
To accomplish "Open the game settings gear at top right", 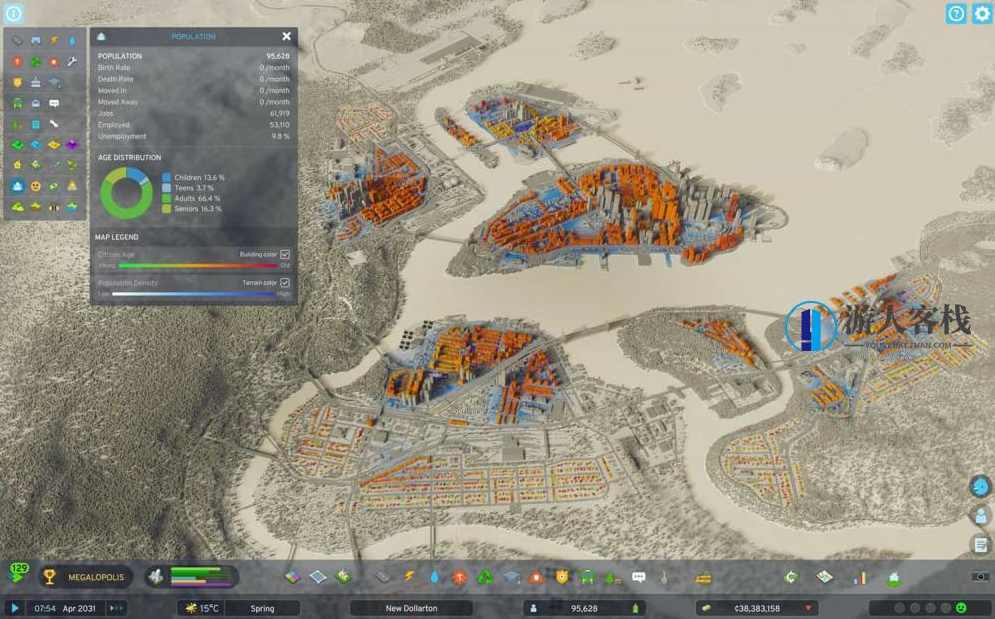I will [983, 14].
